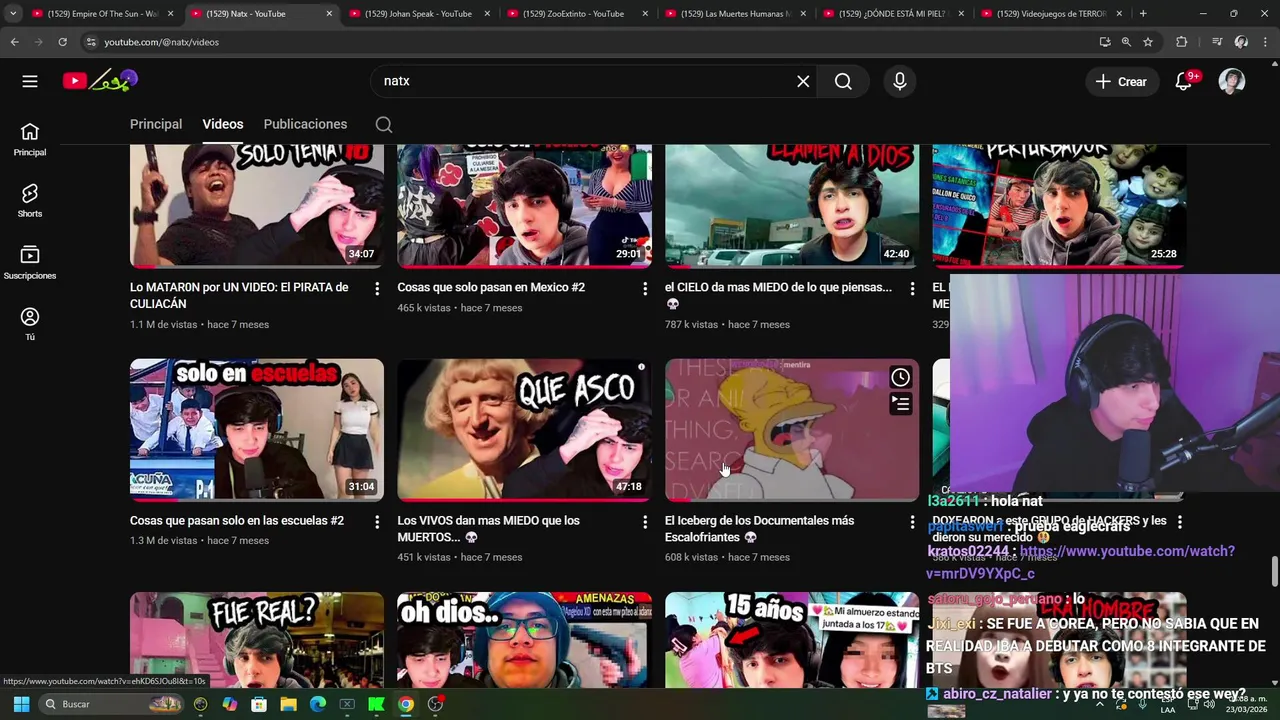Bookmark this page with the star
This screenshot has width=1280, height=720.
1148,42
